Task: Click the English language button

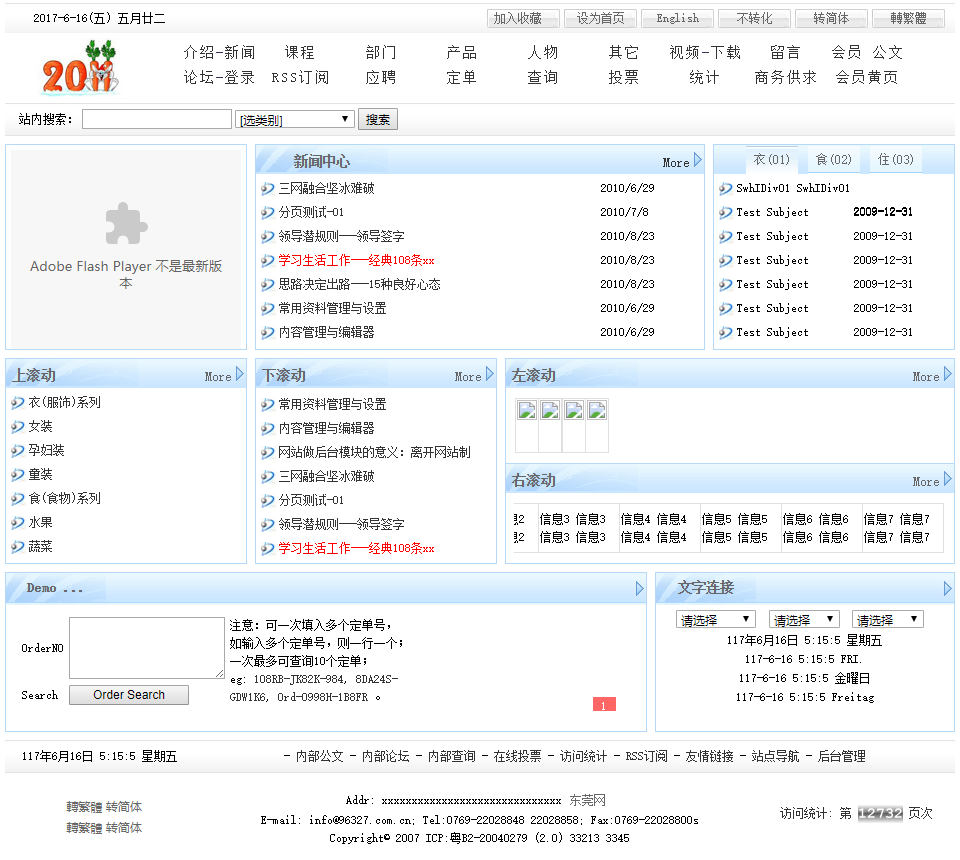Action: click(677, 18)
